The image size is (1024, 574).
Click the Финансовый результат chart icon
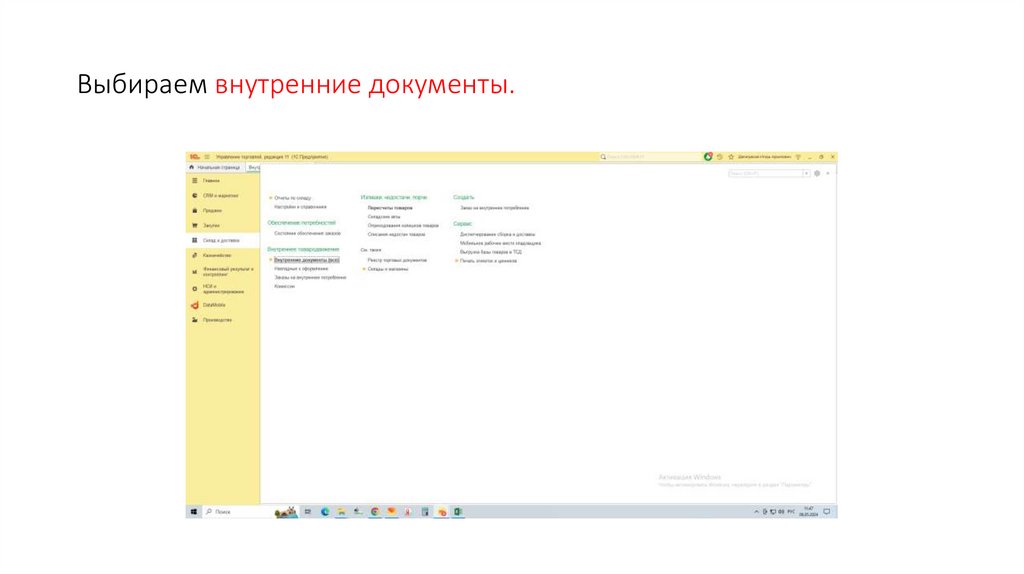(195, 272)
